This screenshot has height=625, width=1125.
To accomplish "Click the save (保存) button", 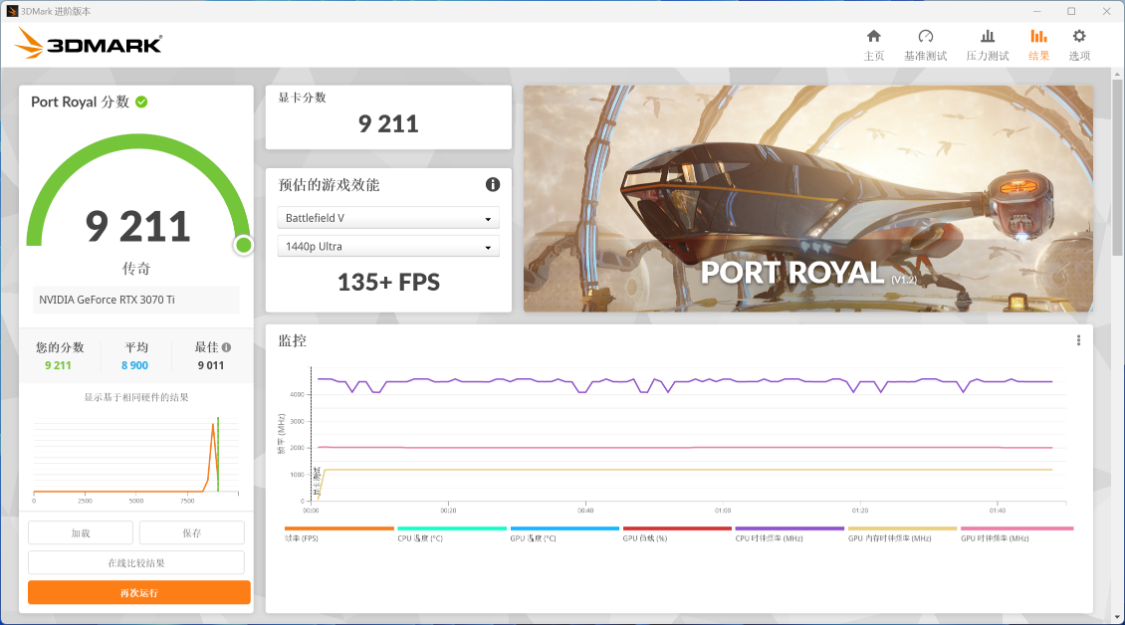I will pyautogui.click(x=192, y=533).
